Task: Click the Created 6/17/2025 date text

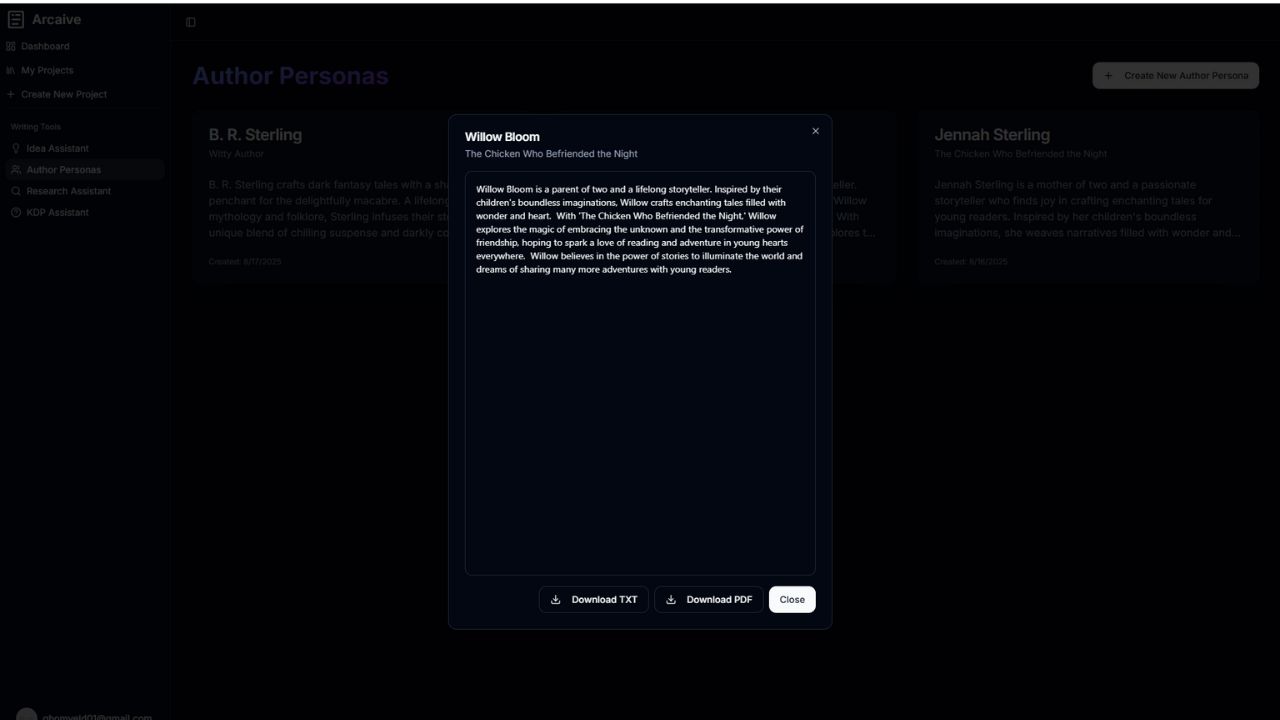Action: coord(245,262)
